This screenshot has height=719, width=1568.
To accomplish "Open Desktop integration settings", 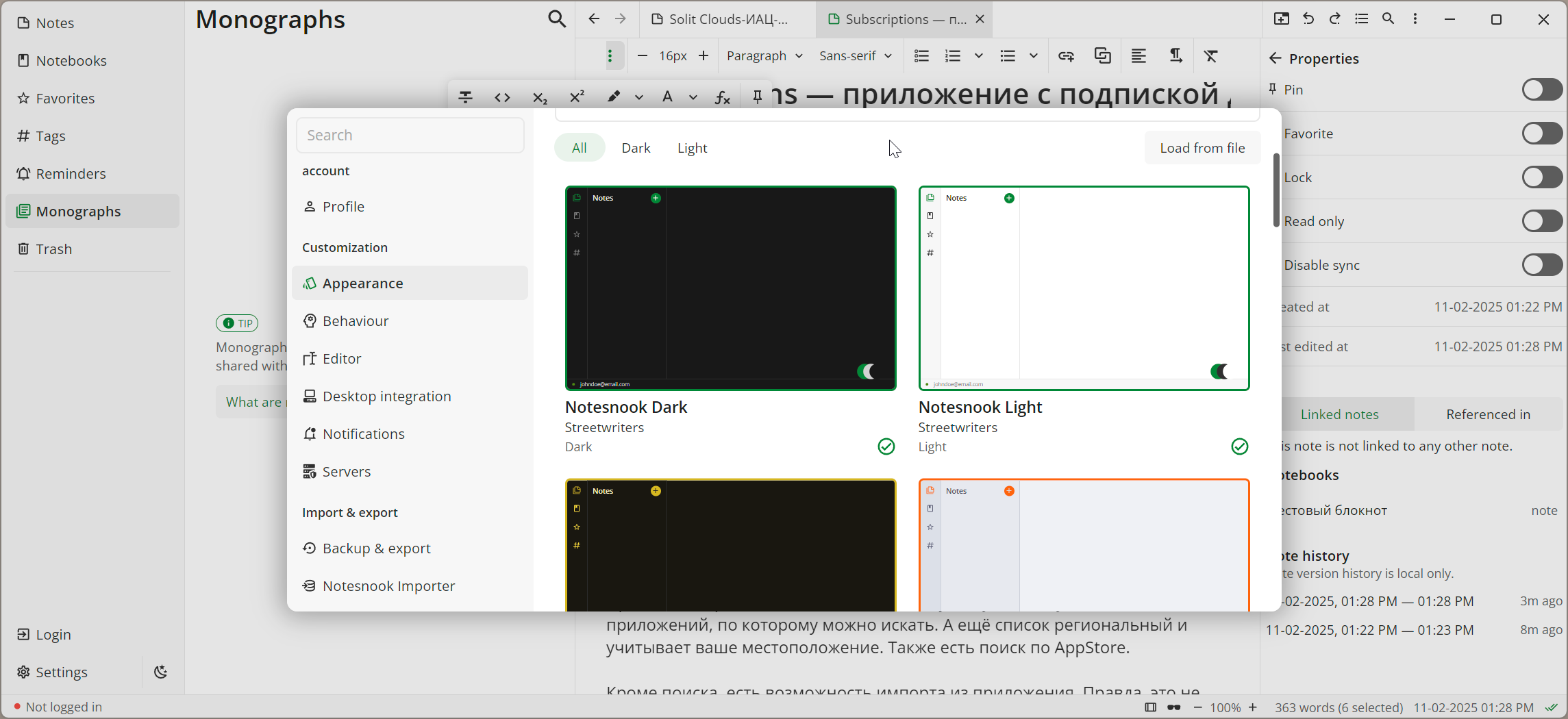I will tap(410, 396).
